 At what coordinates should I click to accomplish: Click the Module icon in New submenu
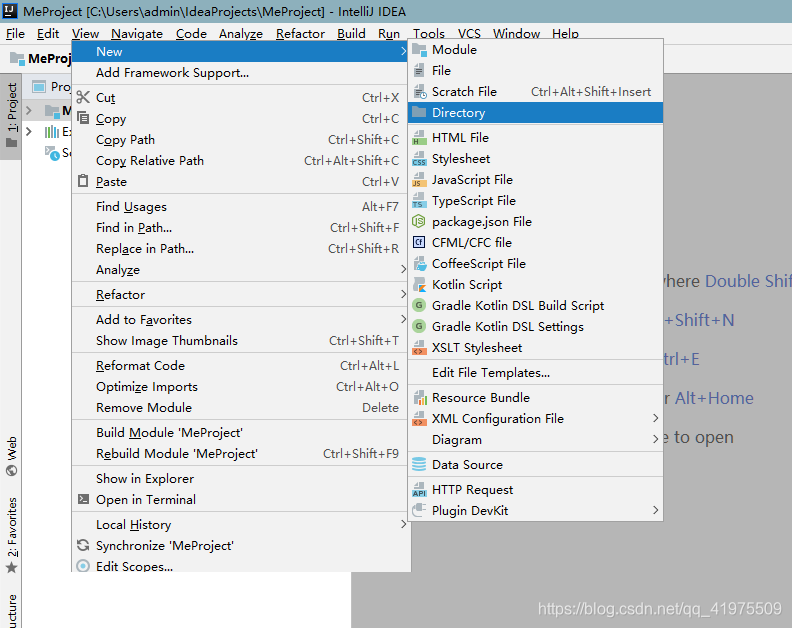(x=419, y=50)
